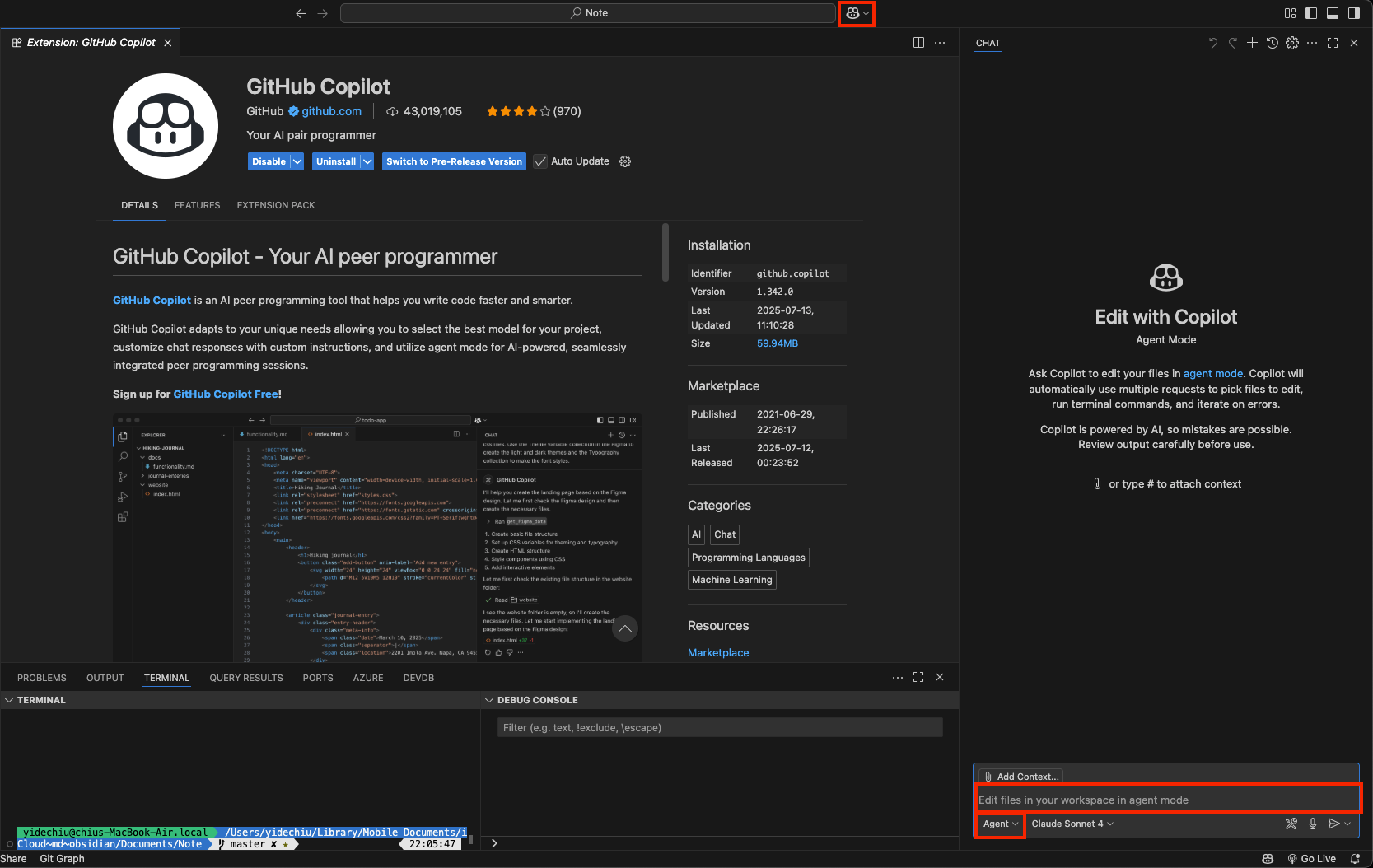
Task: Open the GitHub Copilot Free sign-up link
Action: coord(226,394)
